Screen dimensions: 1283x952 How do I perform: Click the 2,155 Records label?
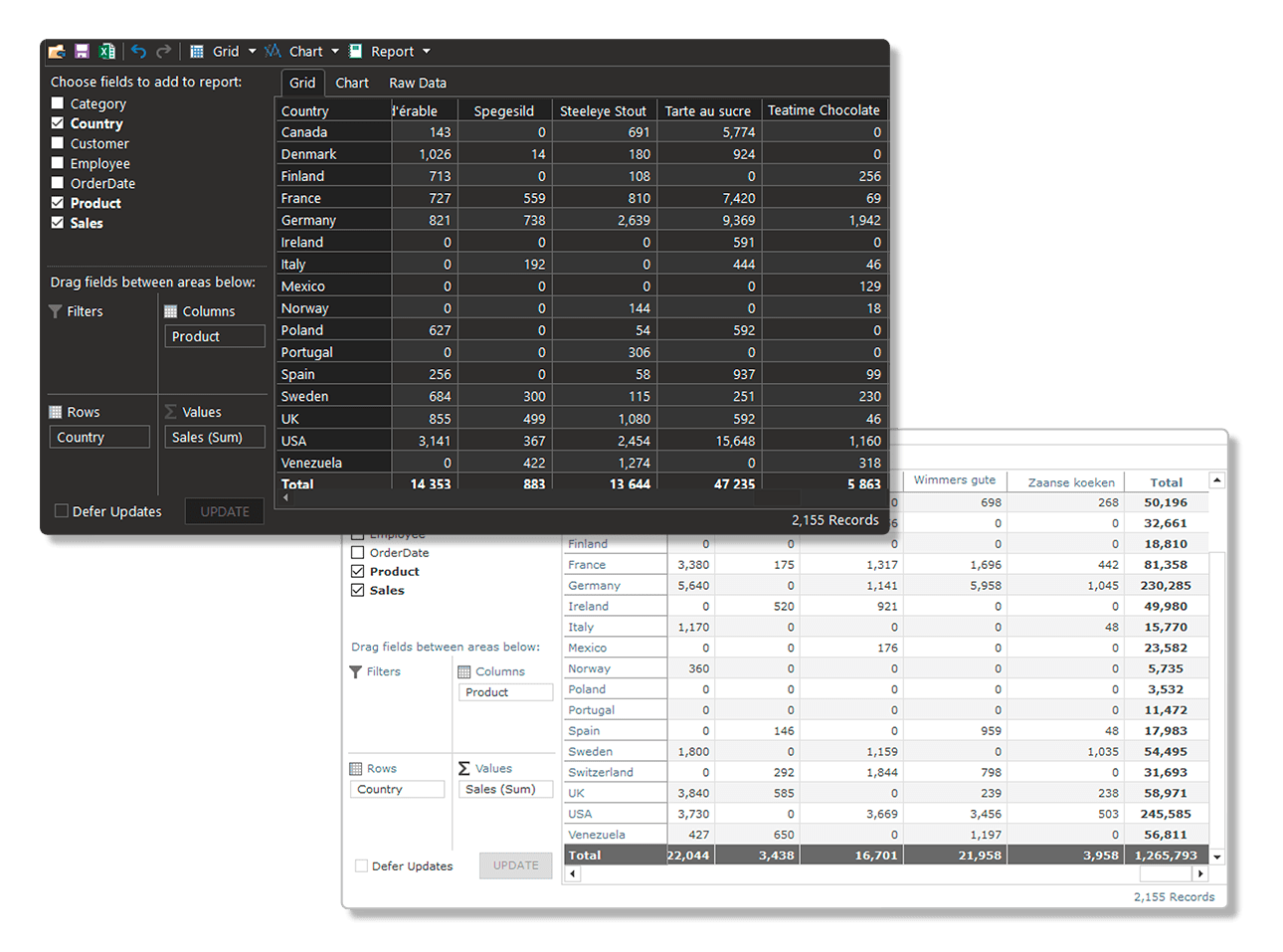click(x=834, y=519)
